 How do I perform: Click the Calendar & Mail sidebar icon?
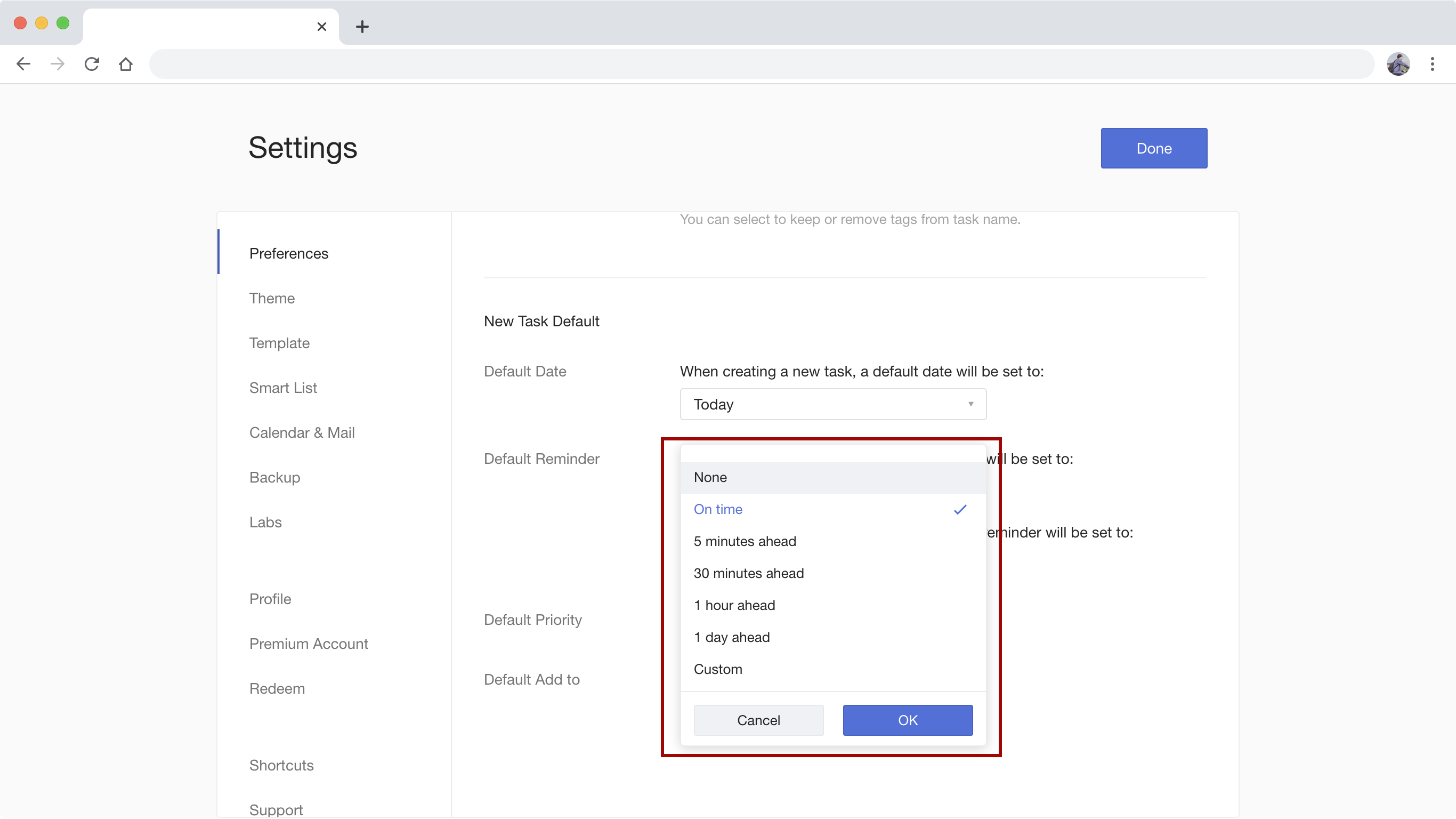[303, 432]
